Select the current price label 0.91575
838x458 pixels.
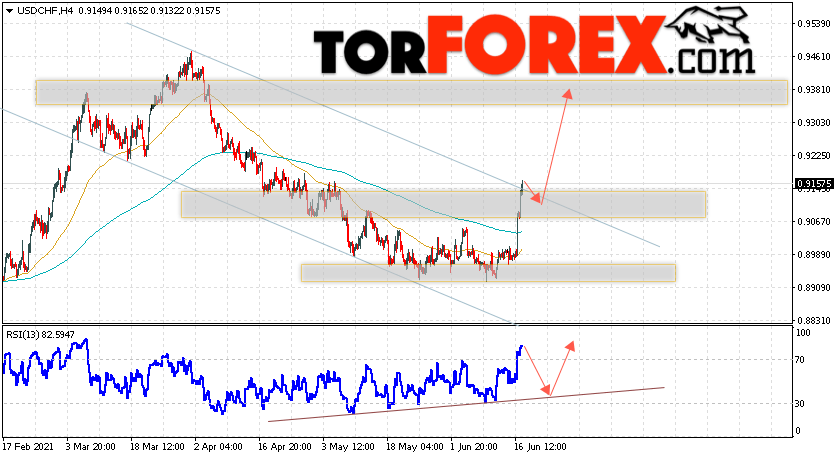point(814,184)
